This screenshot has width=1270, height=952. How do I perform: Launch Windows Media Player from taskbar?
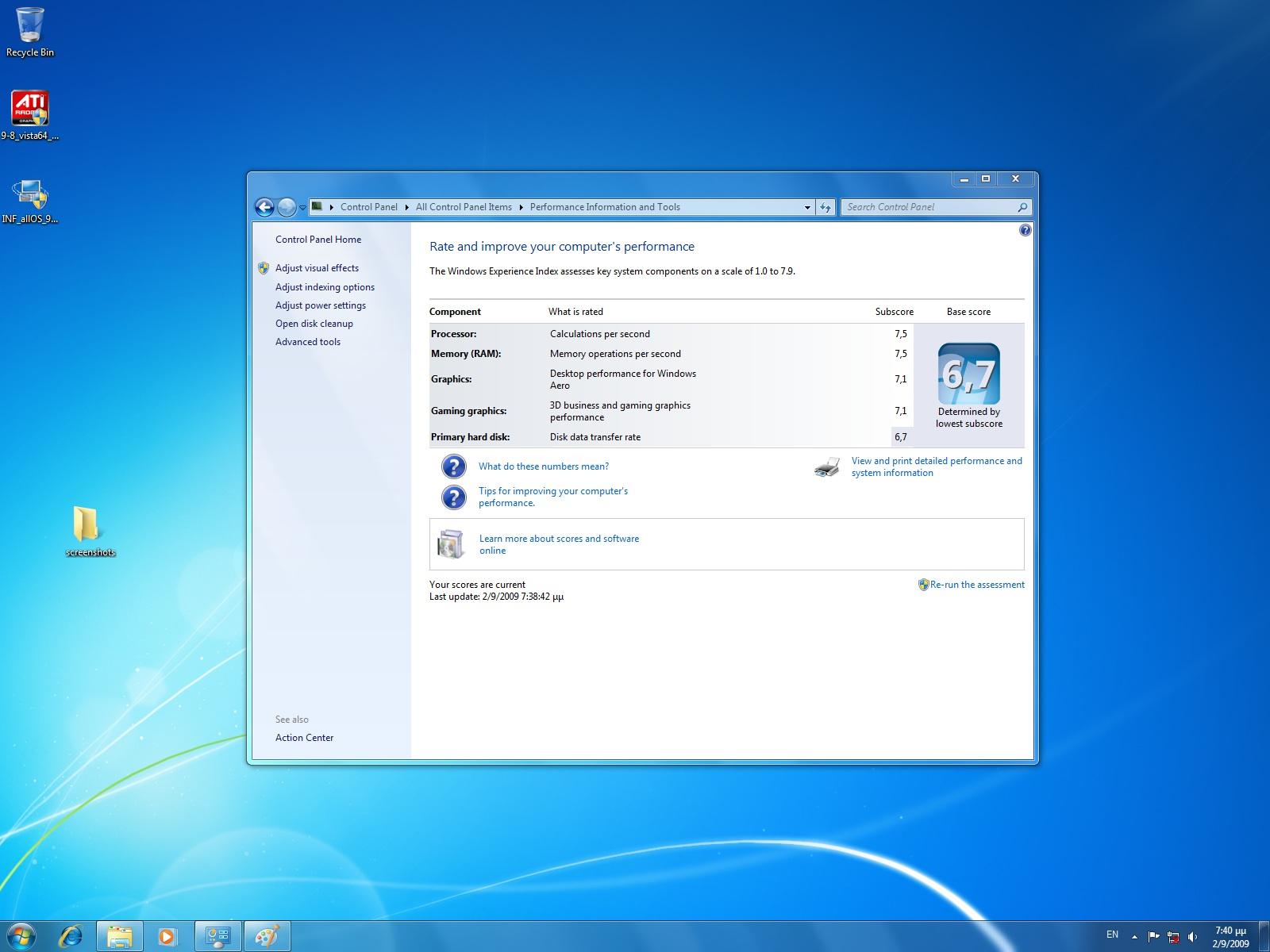tap(167, 936)
